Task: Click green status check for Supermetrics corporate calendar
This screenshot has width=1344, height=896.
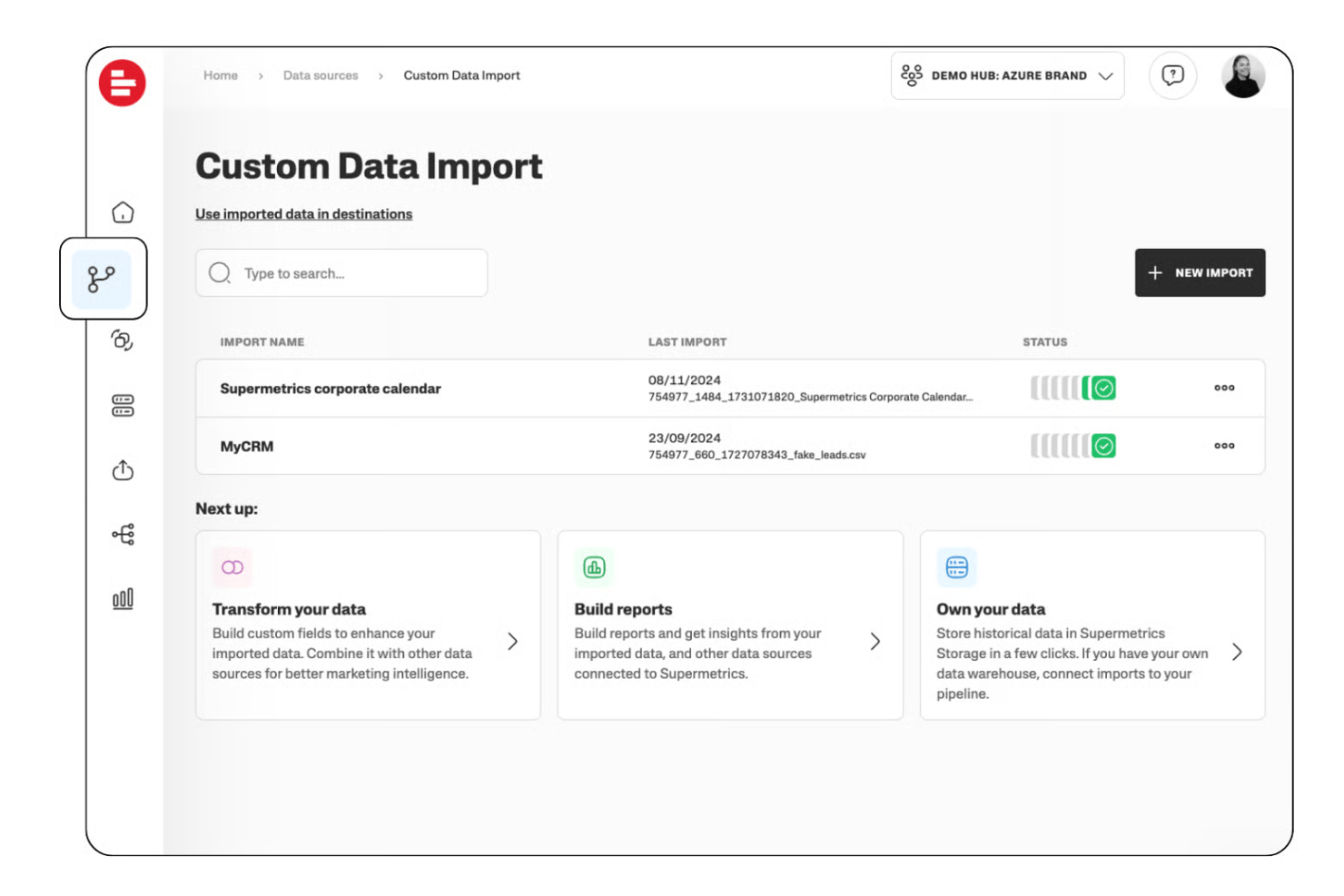Action: pyautogui.click(x=1103, y=389)
